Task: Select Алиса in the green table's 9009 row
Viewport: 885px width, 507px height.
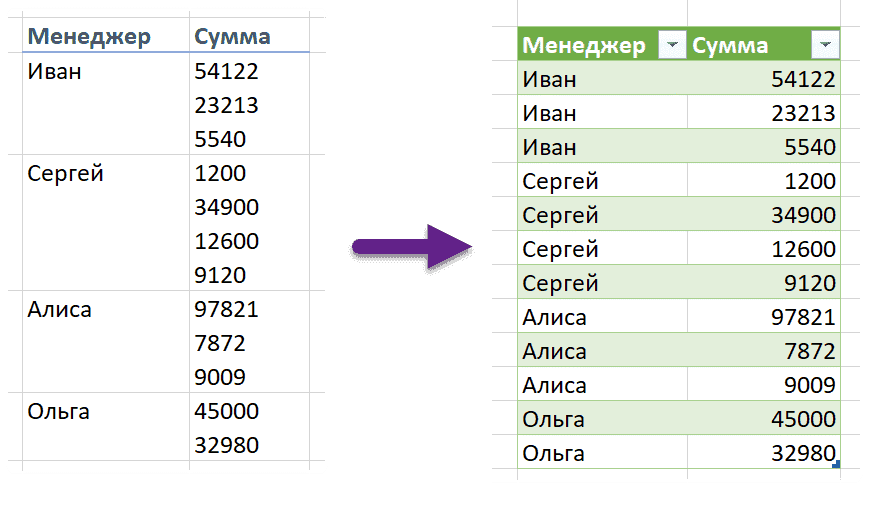Action: coord(554,386)
